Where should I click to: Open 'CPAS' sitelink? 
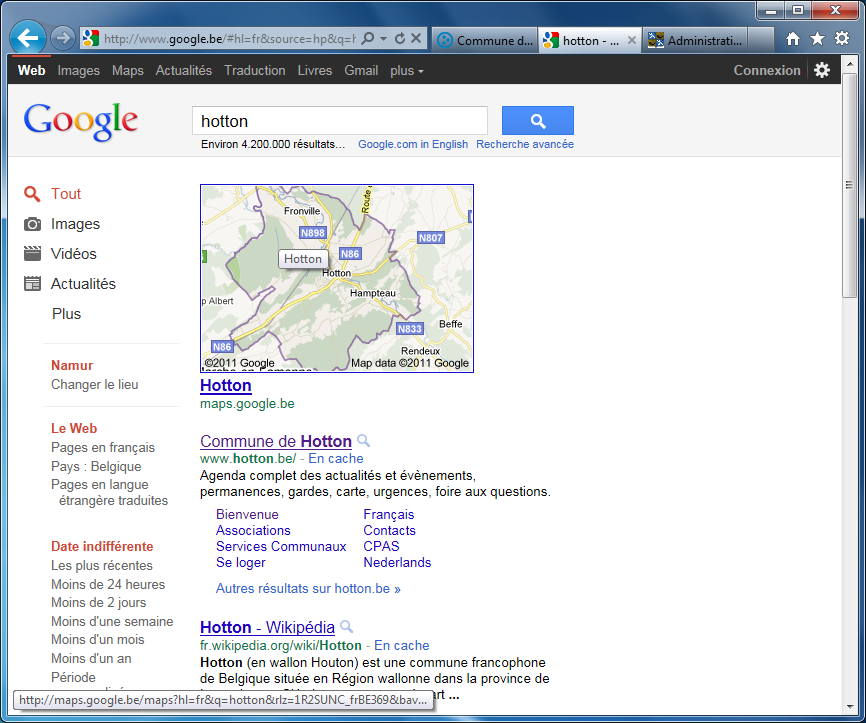pyautogui.click(x=381, y=546)
